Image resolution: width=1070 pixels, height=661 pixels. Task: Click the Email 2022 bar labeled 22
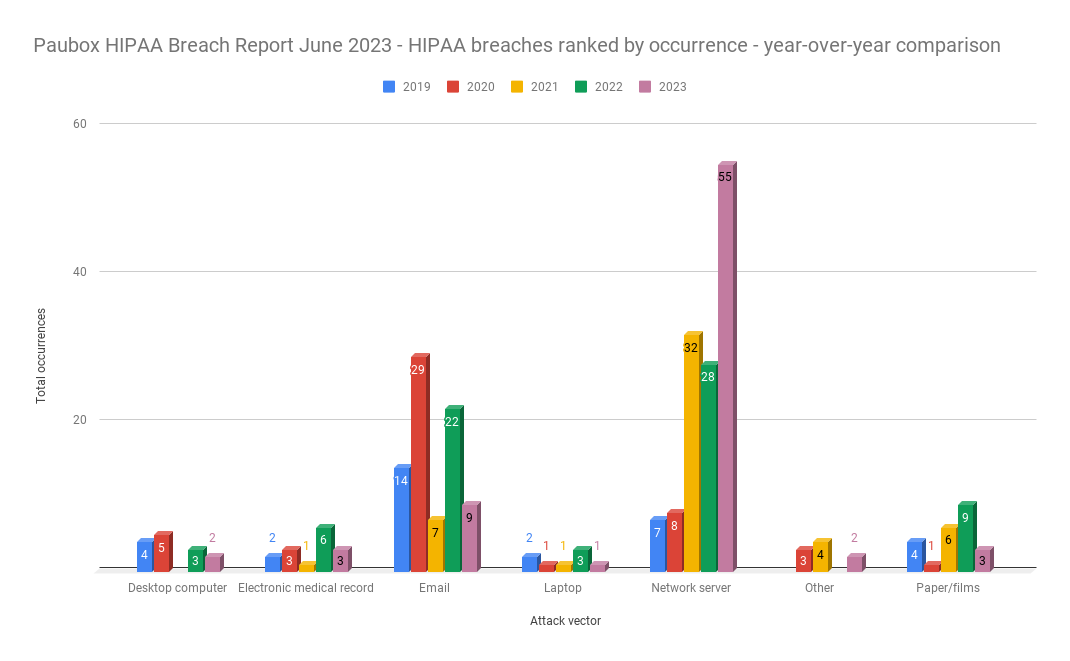[452, 492]
